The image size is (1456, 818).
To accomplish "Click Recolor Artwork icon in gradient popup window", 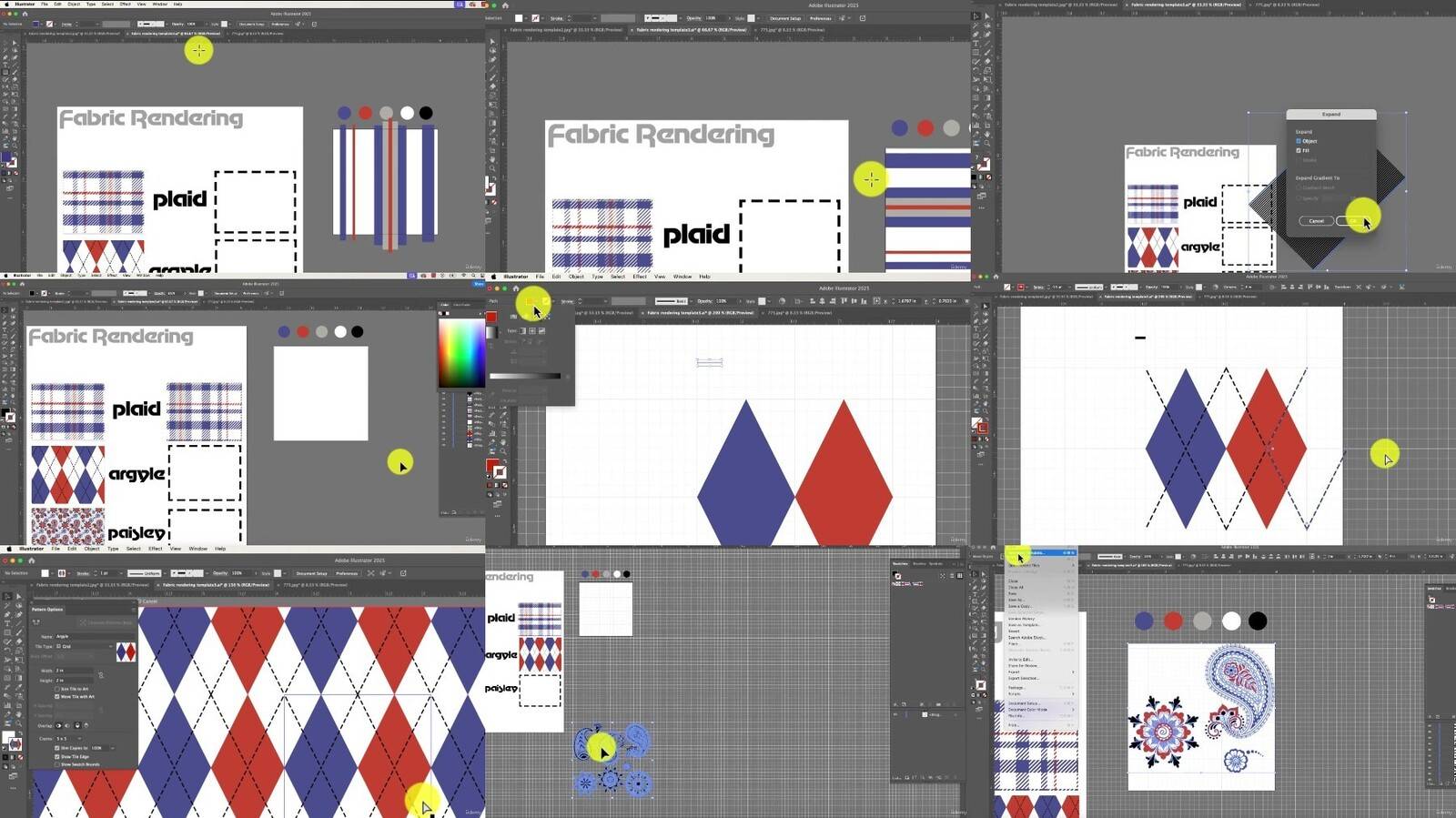I will click(x=782, y=301).
